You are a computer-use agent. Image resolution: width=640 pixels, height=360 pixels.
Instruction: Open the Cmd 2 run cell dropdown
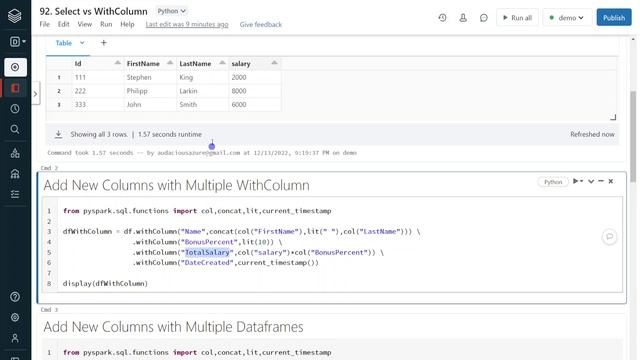coord(578,181)
